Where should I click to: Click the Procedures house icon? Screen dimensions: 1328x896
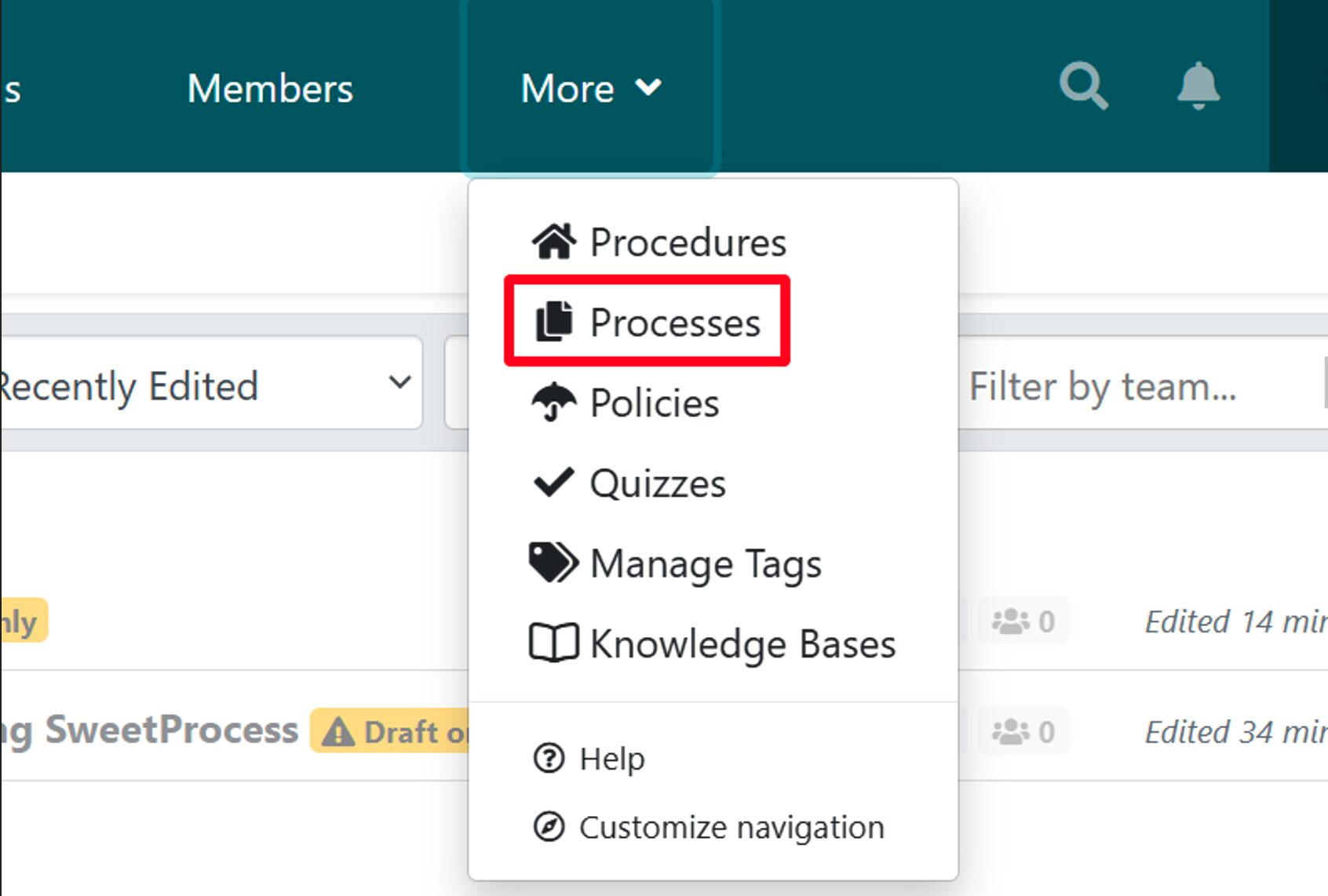pyautogui.click(x=554, y=242)
